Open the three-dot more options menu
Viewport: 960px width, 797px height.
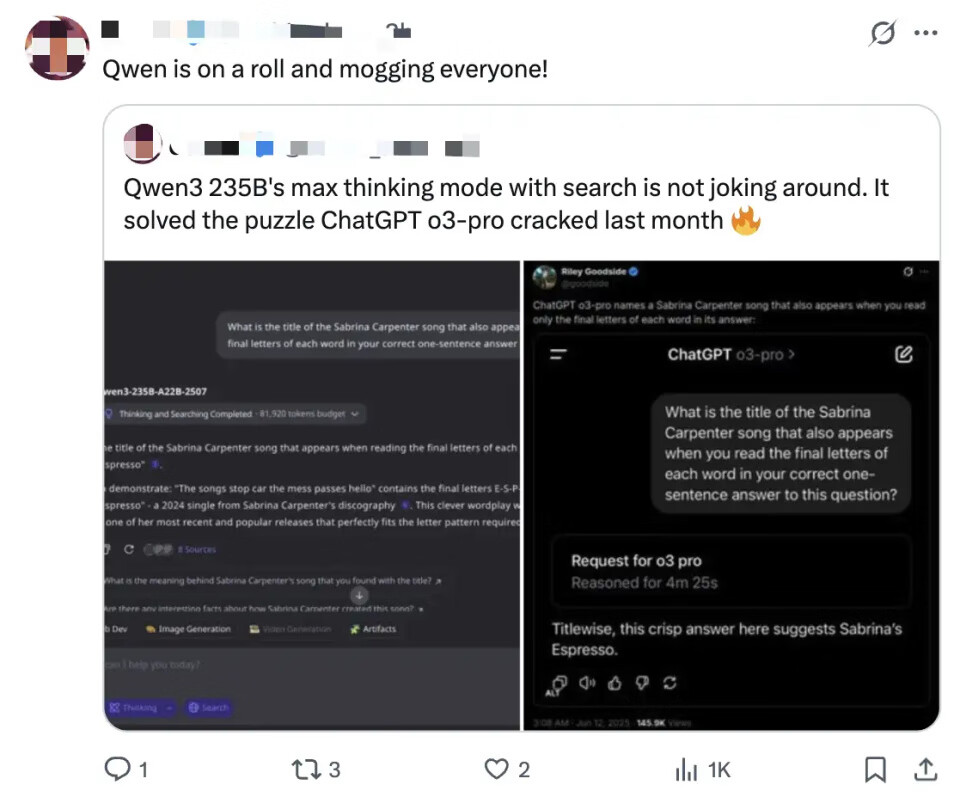pos(925,33)
